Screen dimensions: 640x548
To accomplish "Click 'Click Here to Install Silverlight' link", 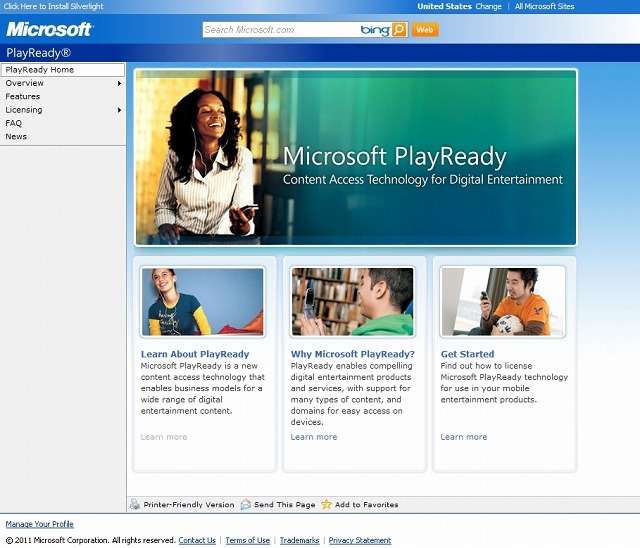I will pos(53,6).
